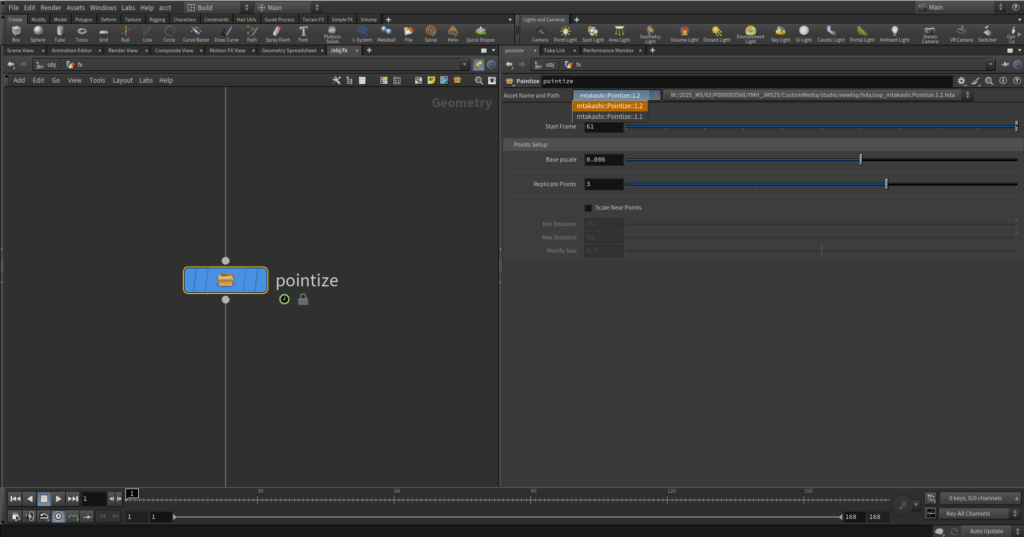The image size is (1024, 537).
Task: Click the Torus shelf tool
Action: pos(81,33)
